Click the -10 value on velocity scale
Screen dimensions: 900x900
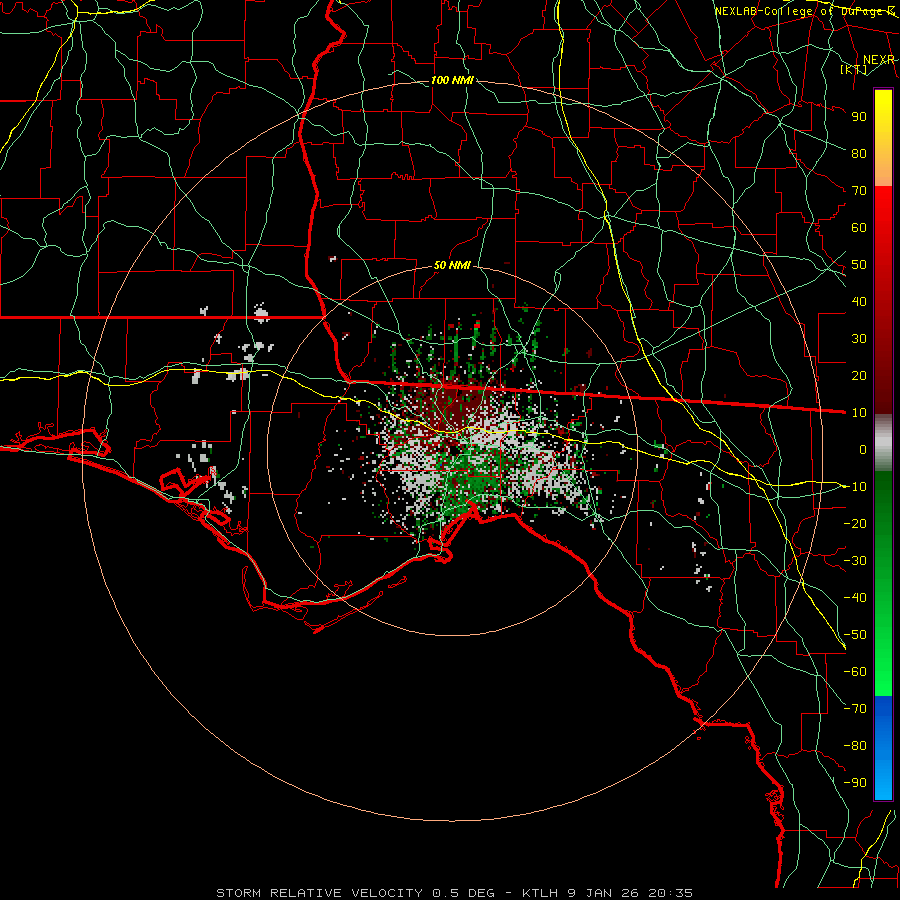coord(855,487)
